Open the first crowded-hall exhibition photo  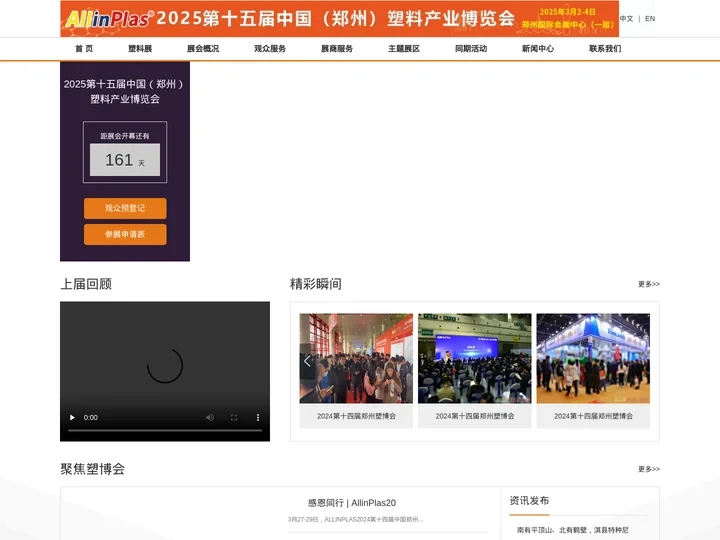tap(356, 359)
